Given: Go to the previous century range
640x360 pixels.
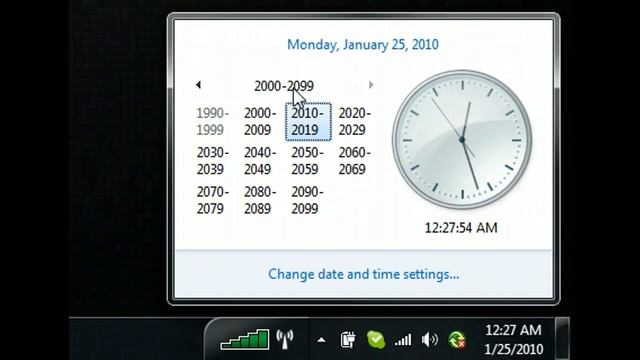Looking at the screenshot, I should point(198,85).
